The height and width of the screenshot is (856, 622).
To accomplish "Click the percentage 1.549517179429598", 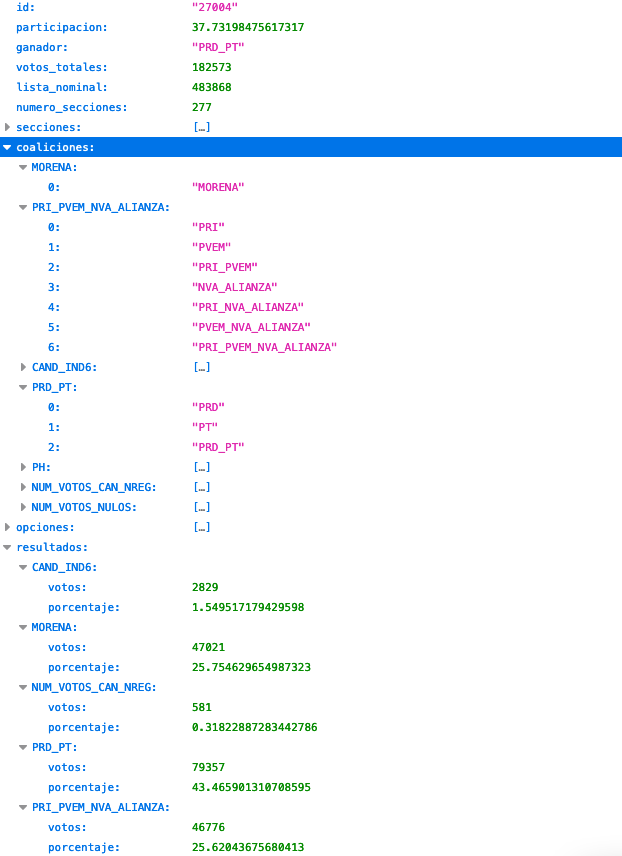I will pyautogui.click(x=248, y=608).
